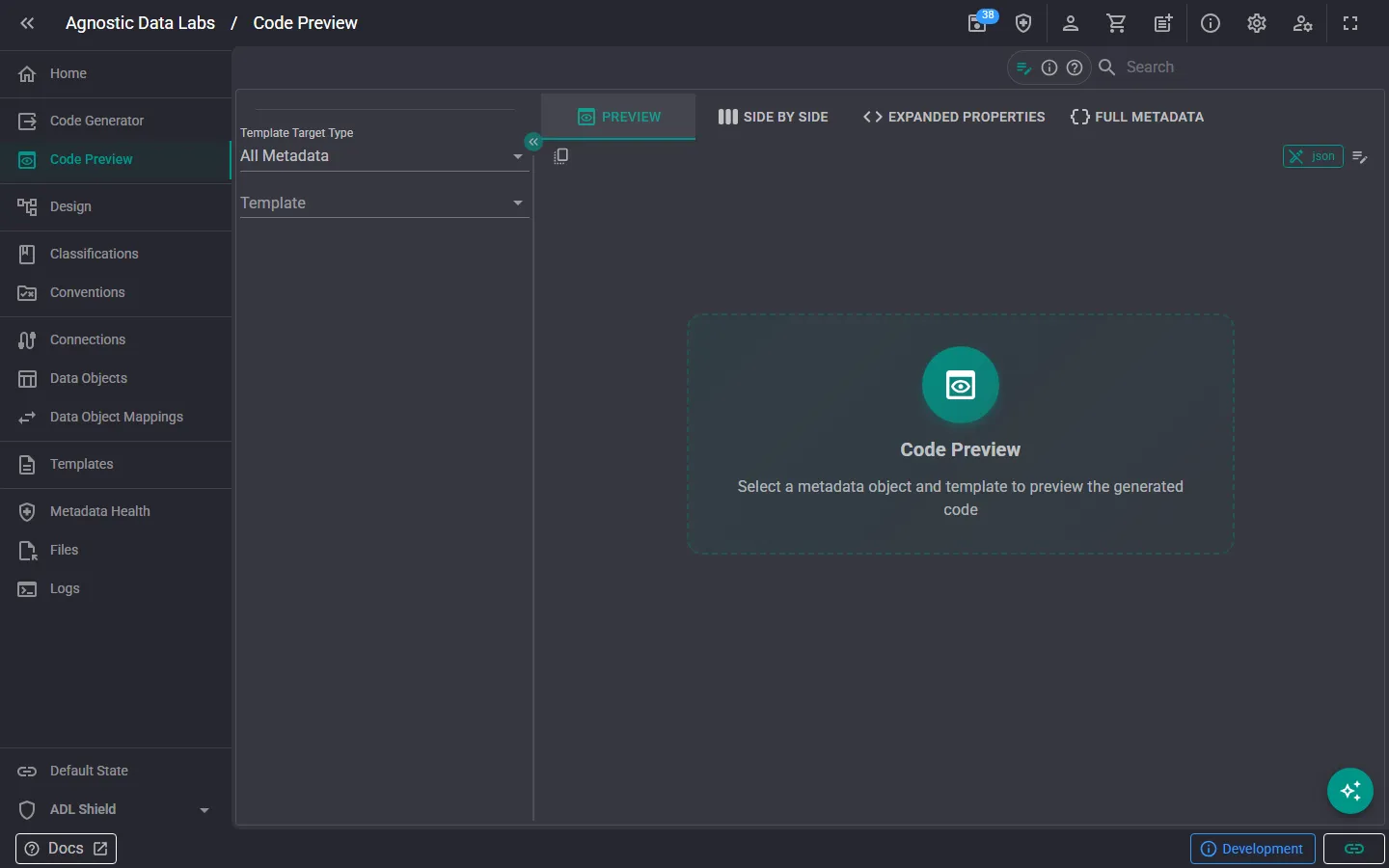Expand the ADL Shield dropdown arrow

coord(204,810)
